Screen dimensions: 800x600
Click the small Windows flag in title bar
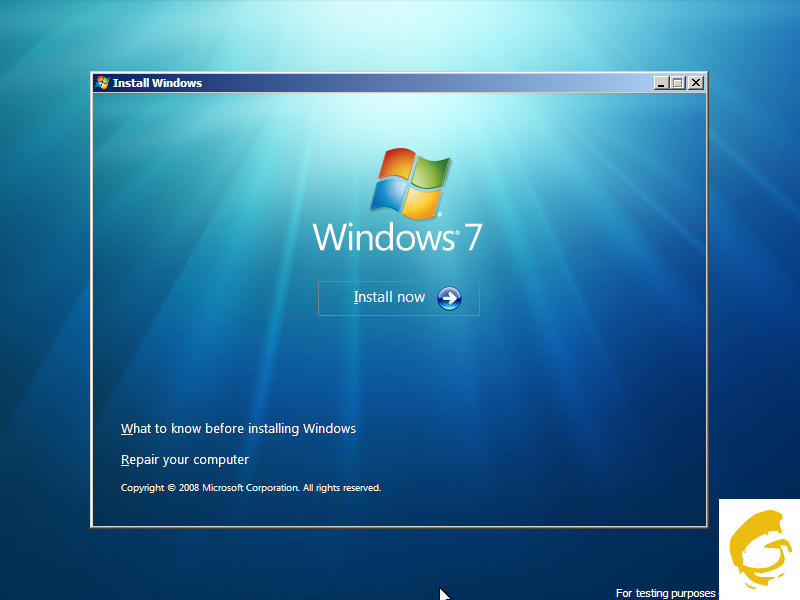pos(102,83)
